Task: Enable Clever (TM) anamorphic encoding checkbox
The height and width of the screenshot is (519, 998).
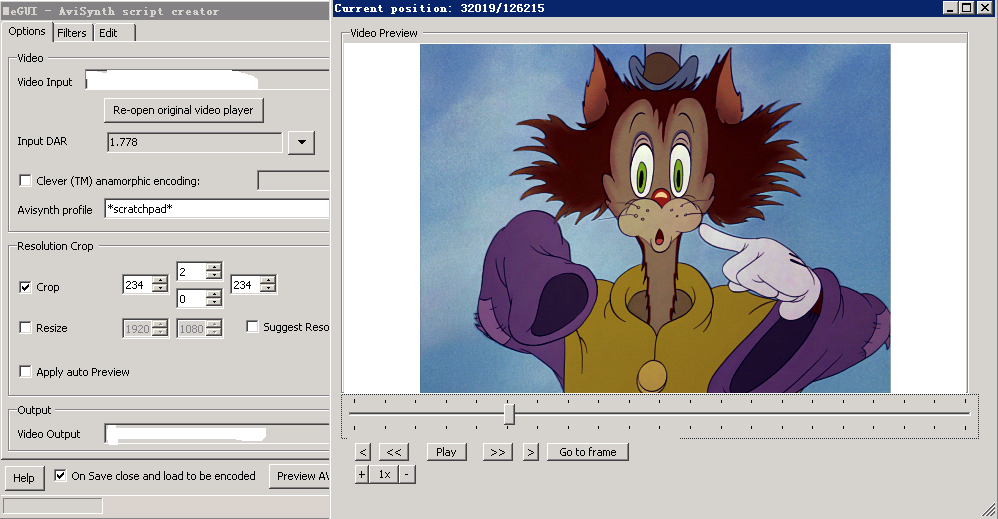Action: tap(25, 181)
